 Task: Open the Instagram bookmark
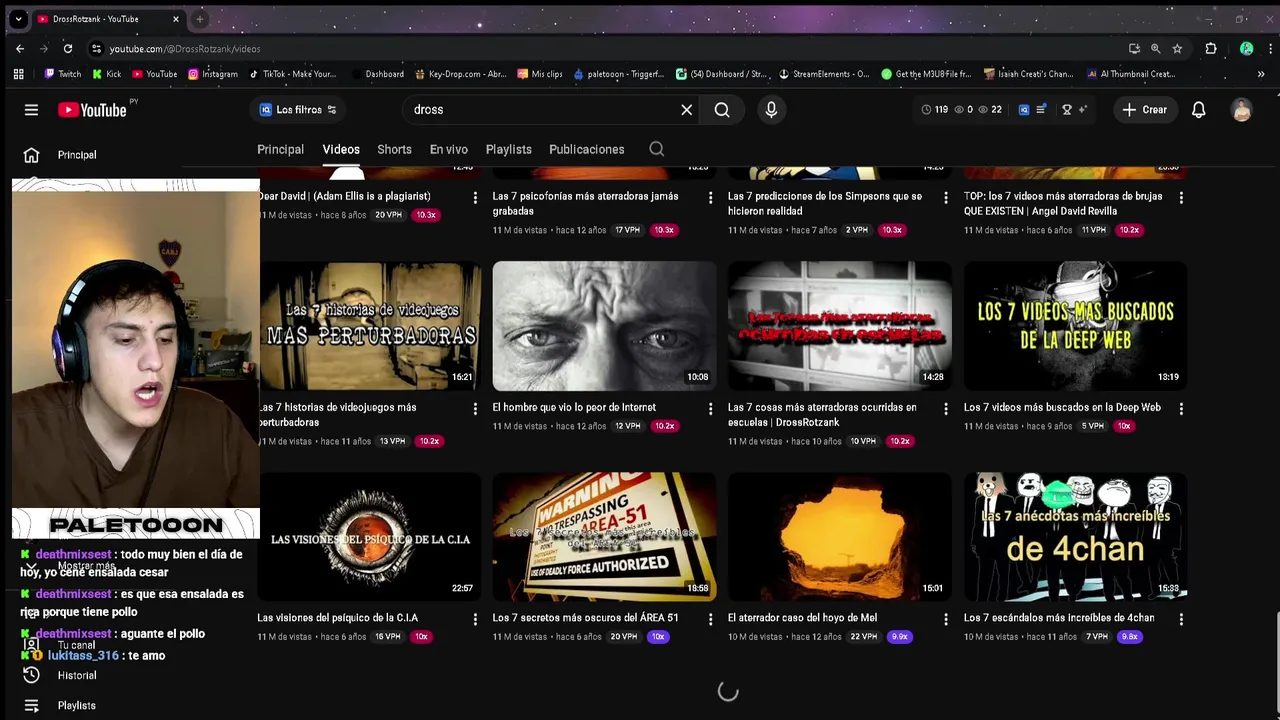[213, 74]
